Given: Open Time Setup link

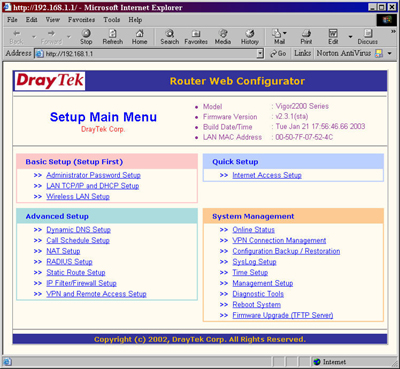Looking at the screenshot, I should point(250,272).
